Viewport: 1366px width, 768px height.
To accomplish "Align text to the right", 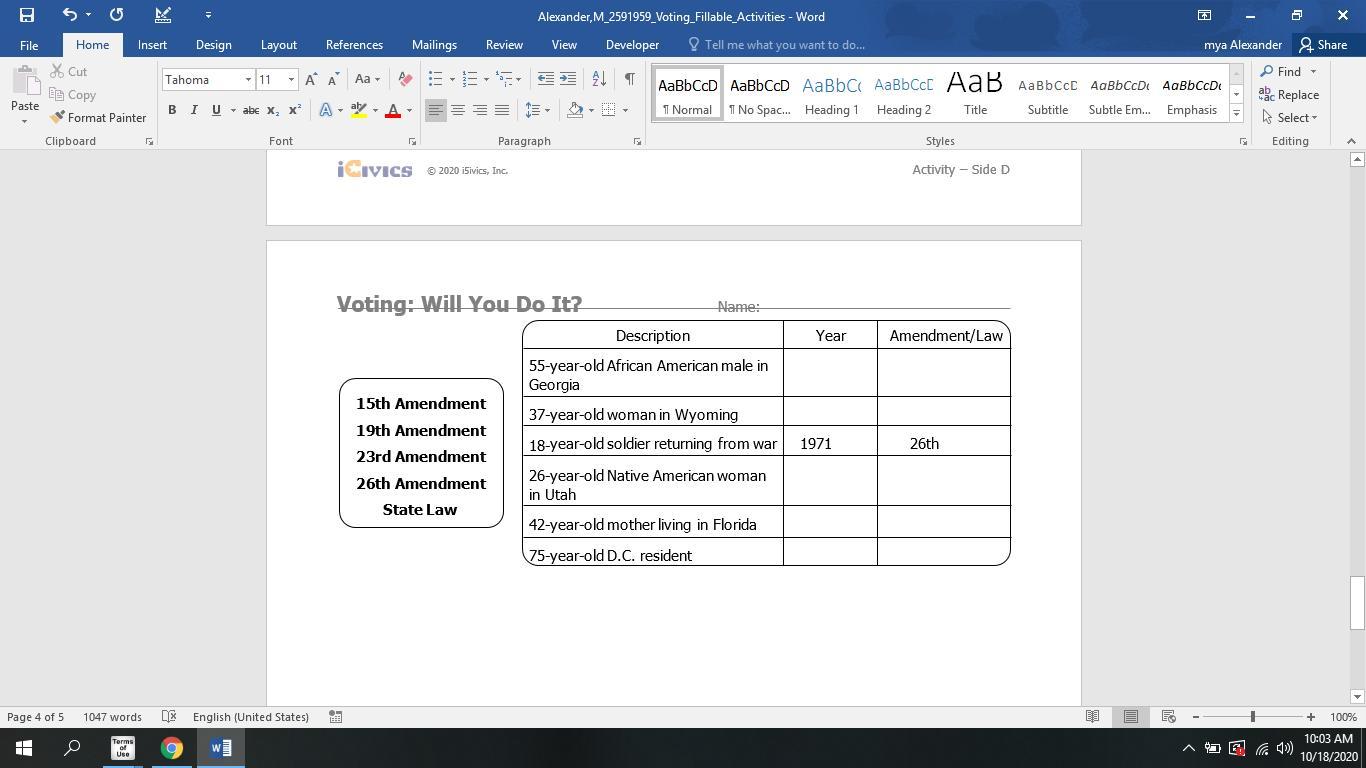I will click(x=480, y=110).
